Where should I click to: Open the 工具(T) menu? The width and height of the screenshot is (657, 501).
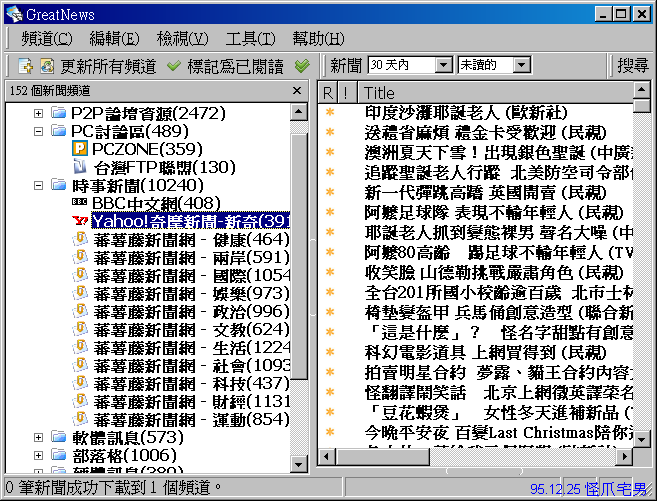click(x=250, y=39)
